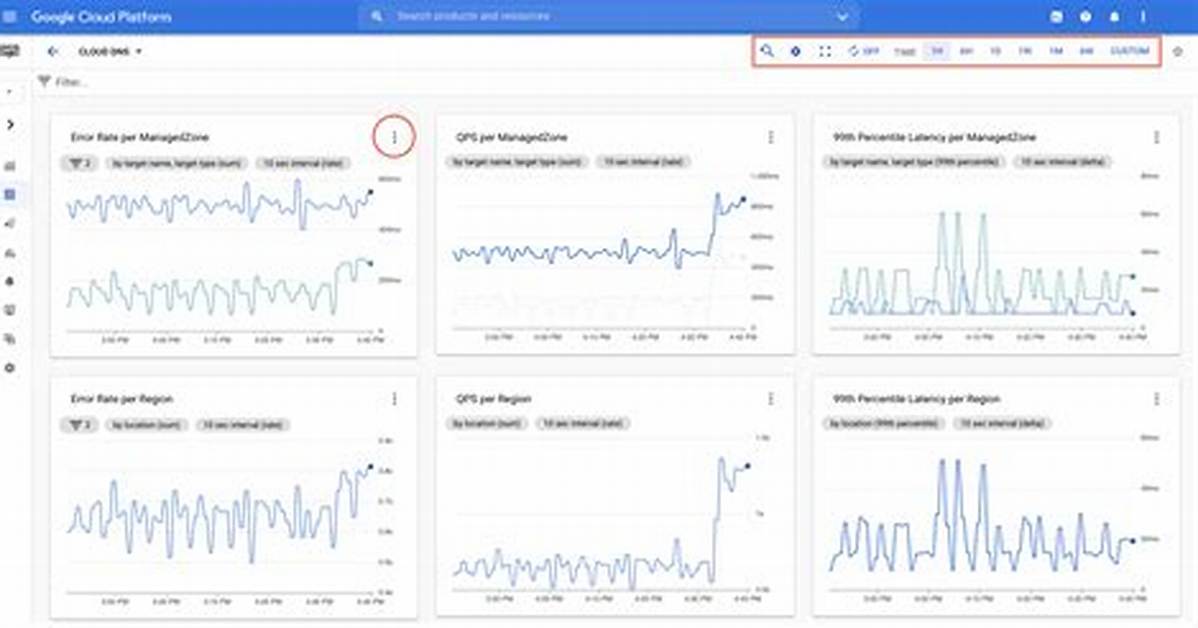The width and height of the screenshot is (1198, 628).
Task: Open more options for QPS per Region
Action: pos(770,399)
